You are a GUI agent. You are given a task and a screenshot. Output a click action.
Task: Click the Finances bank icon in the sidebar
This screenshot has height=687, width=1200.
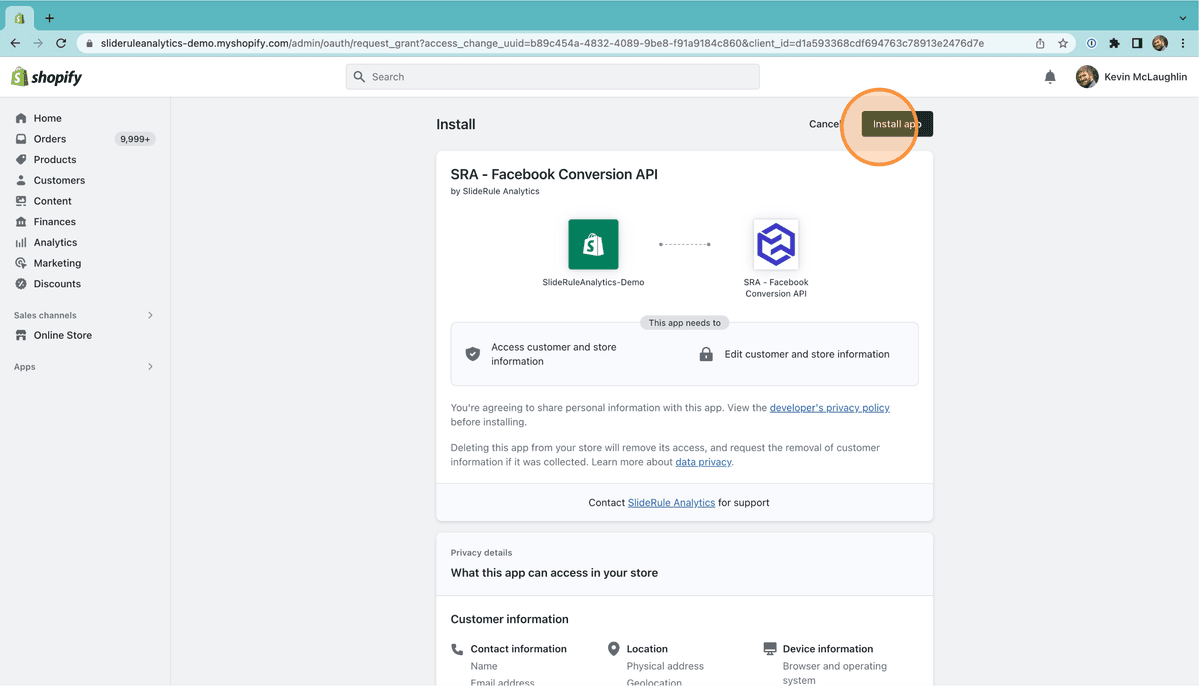(x=21, y=222)
